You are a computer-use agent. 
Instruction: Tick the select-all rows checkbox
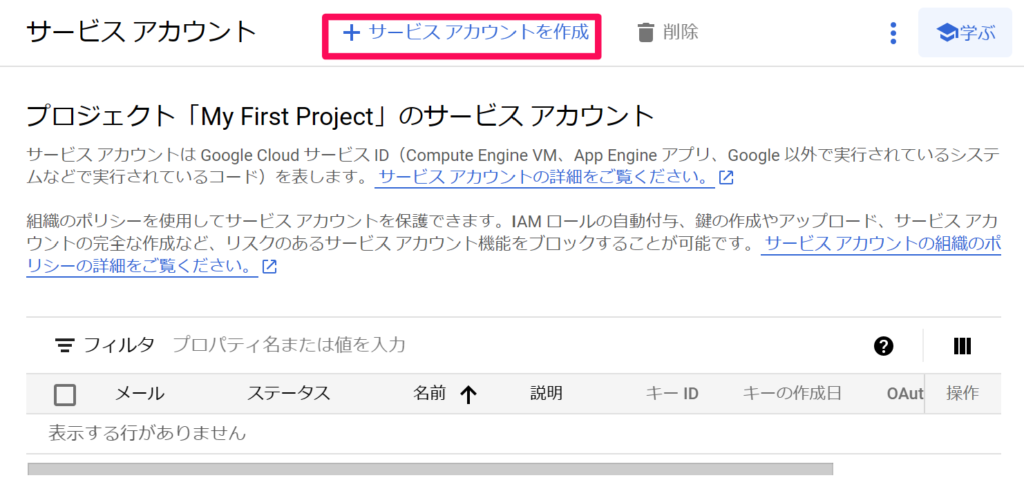pos(65,394)
